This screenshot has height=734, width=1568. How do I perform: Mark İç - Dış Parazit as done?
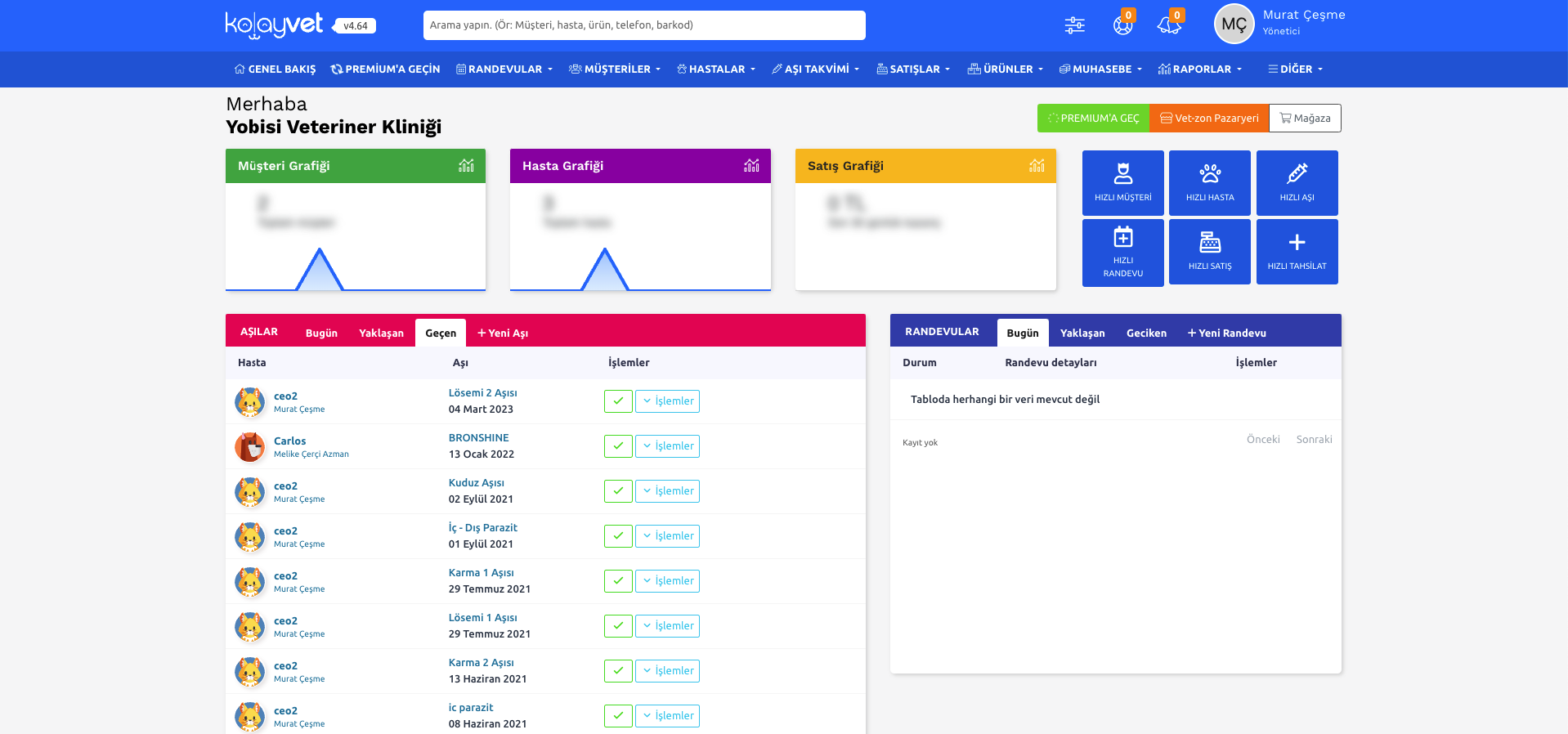click(618, 536)
